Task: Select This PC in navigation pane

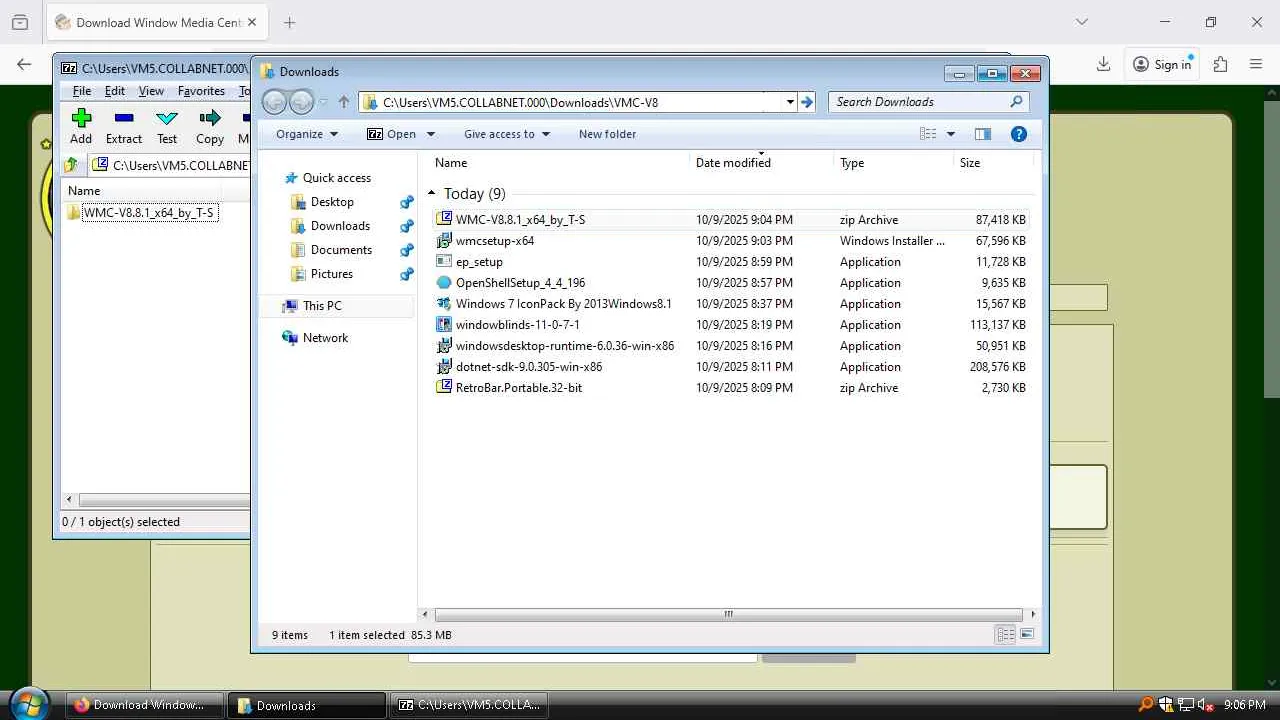Action: tap(322, 306)
